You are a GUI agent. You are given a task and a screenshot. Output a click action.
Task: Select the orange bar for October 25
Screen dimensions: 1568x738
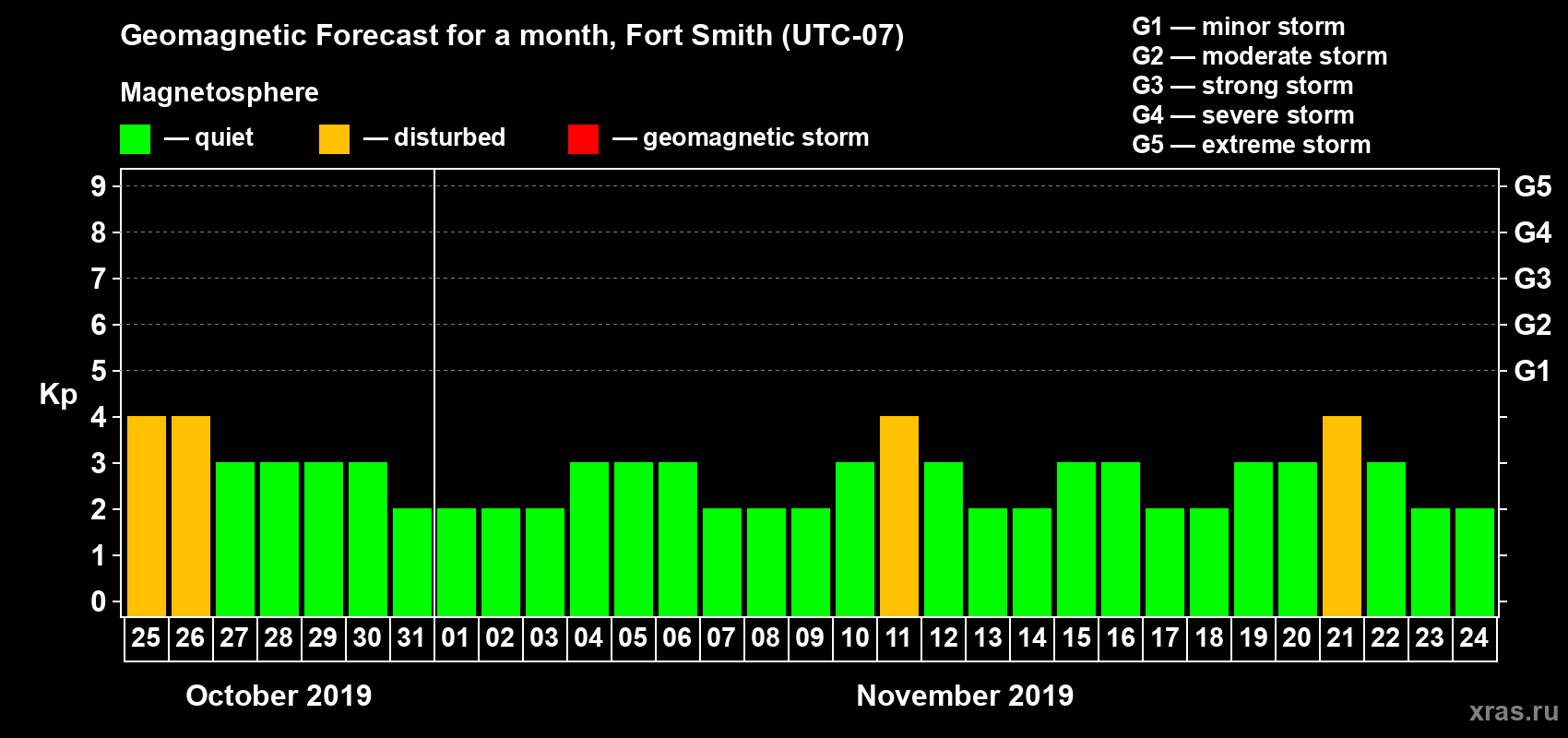147,517
